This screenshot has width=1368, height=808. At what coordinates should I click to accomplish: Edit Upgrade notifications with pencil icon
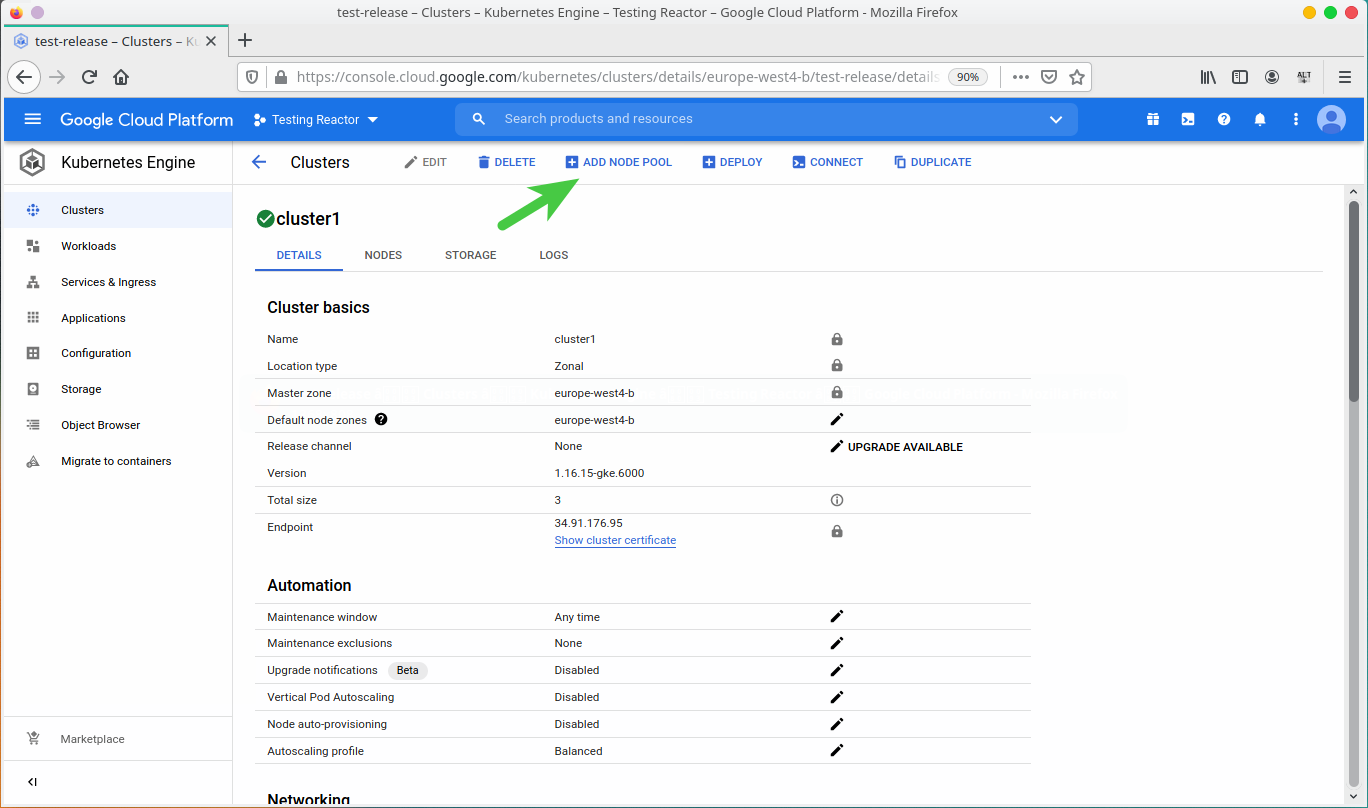point(837,670)
